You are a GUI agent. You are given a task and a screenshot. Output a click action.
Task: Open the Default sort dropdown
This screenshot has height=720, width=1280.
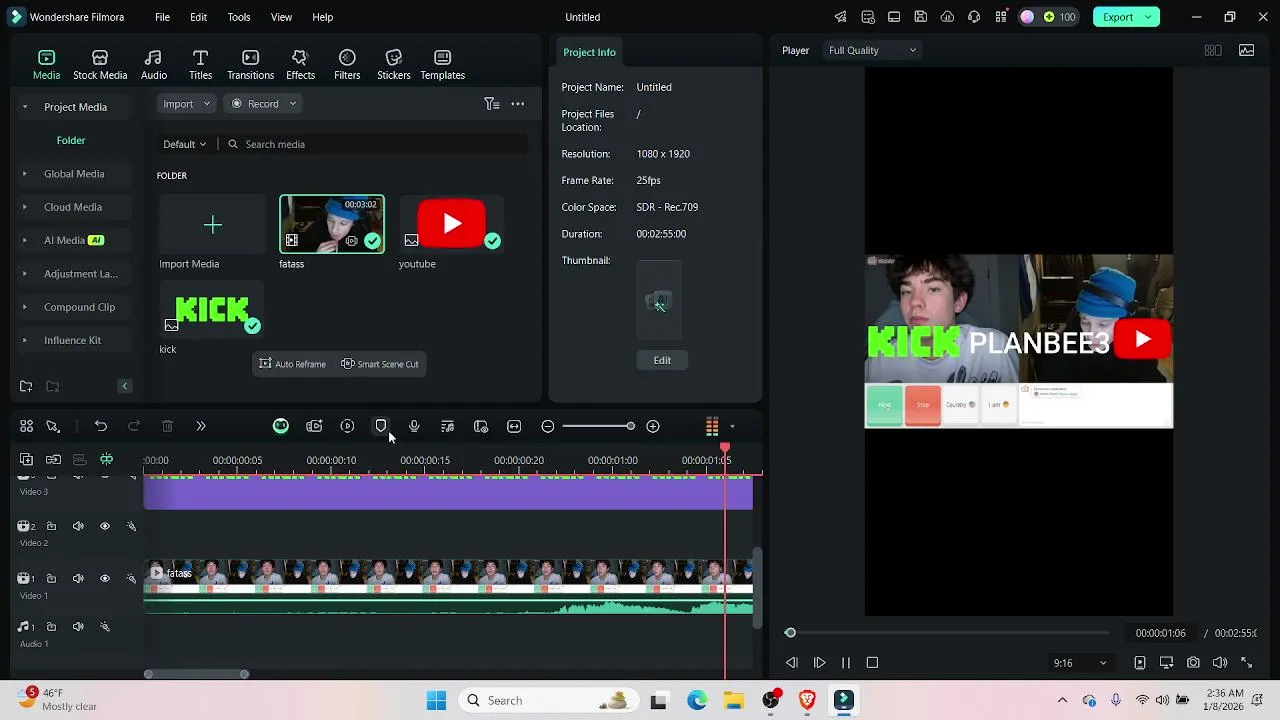[x=184, y=144]
